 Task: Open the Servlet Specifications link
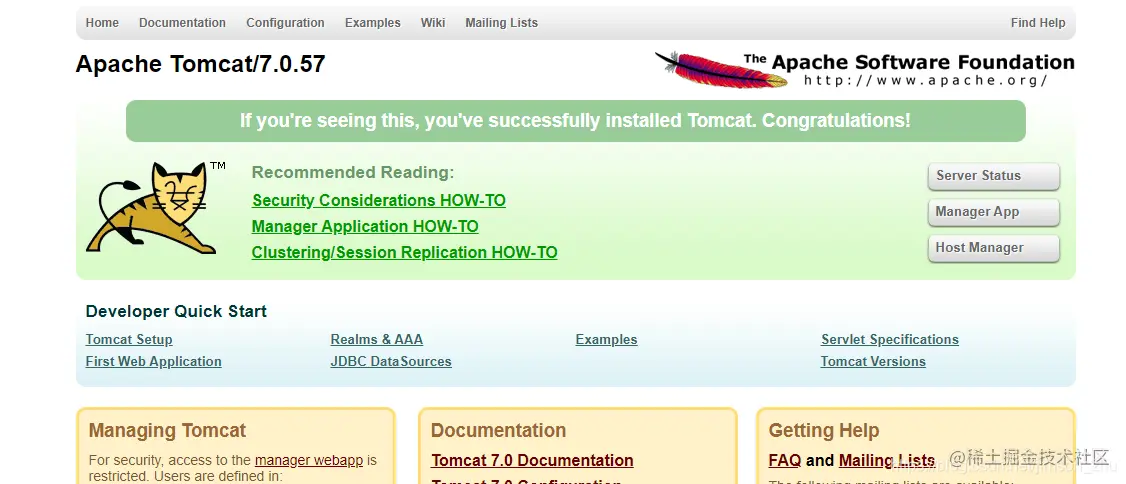click(x=890, y=340)
